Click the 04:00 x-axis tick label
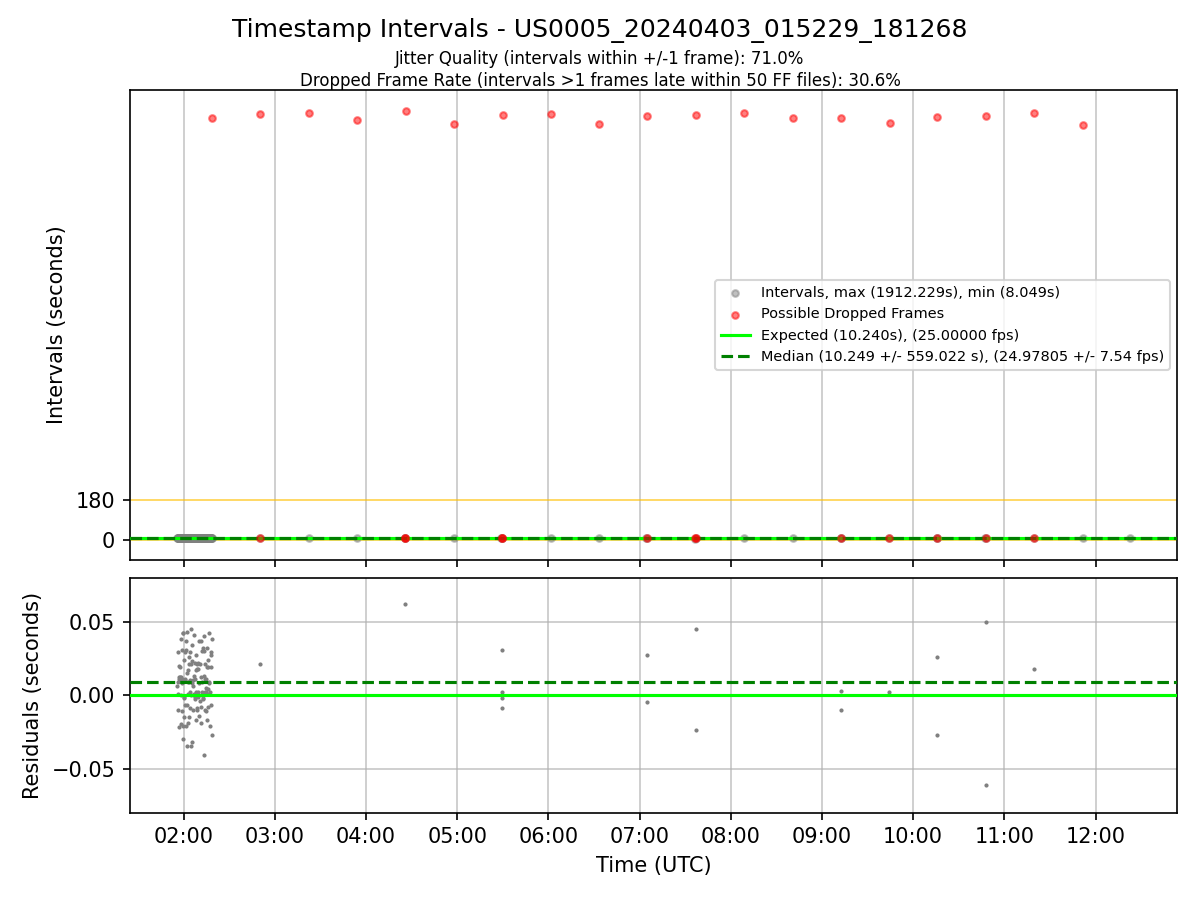The height and width of the screenshot is (900, 1200). pos(366,834)
